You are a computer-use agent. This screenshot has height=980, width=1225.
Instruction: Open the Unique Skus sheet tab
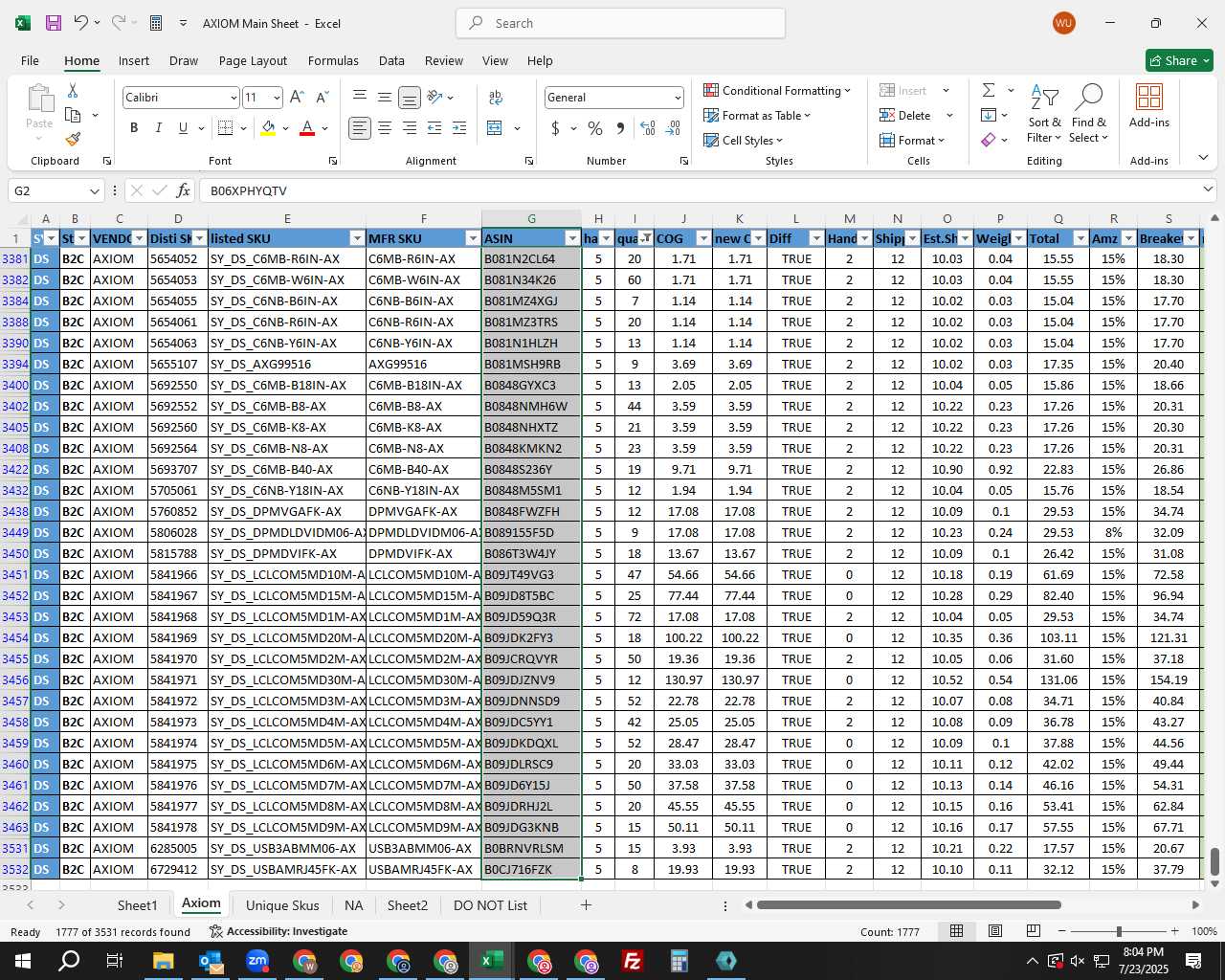point(282,905)
